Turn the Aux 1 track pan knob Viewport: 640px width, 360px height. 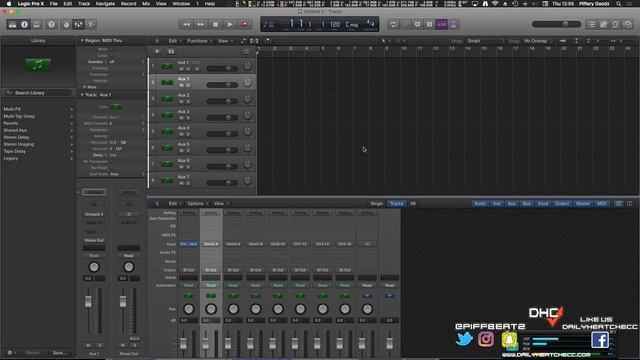coord(247,82)
